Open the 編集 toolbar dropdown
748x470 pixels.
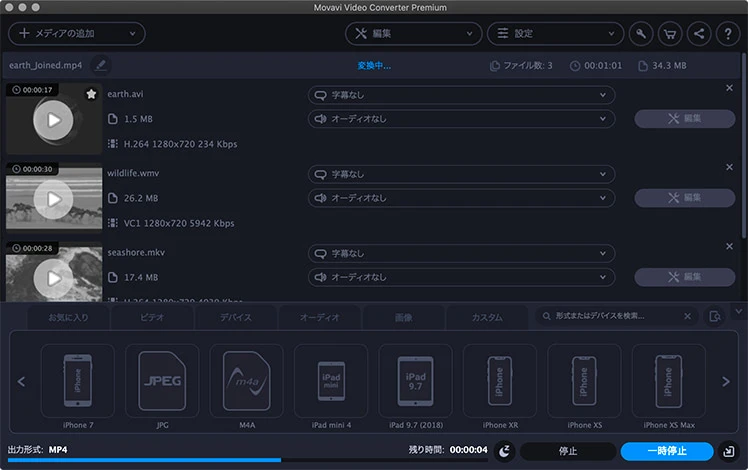414,34
